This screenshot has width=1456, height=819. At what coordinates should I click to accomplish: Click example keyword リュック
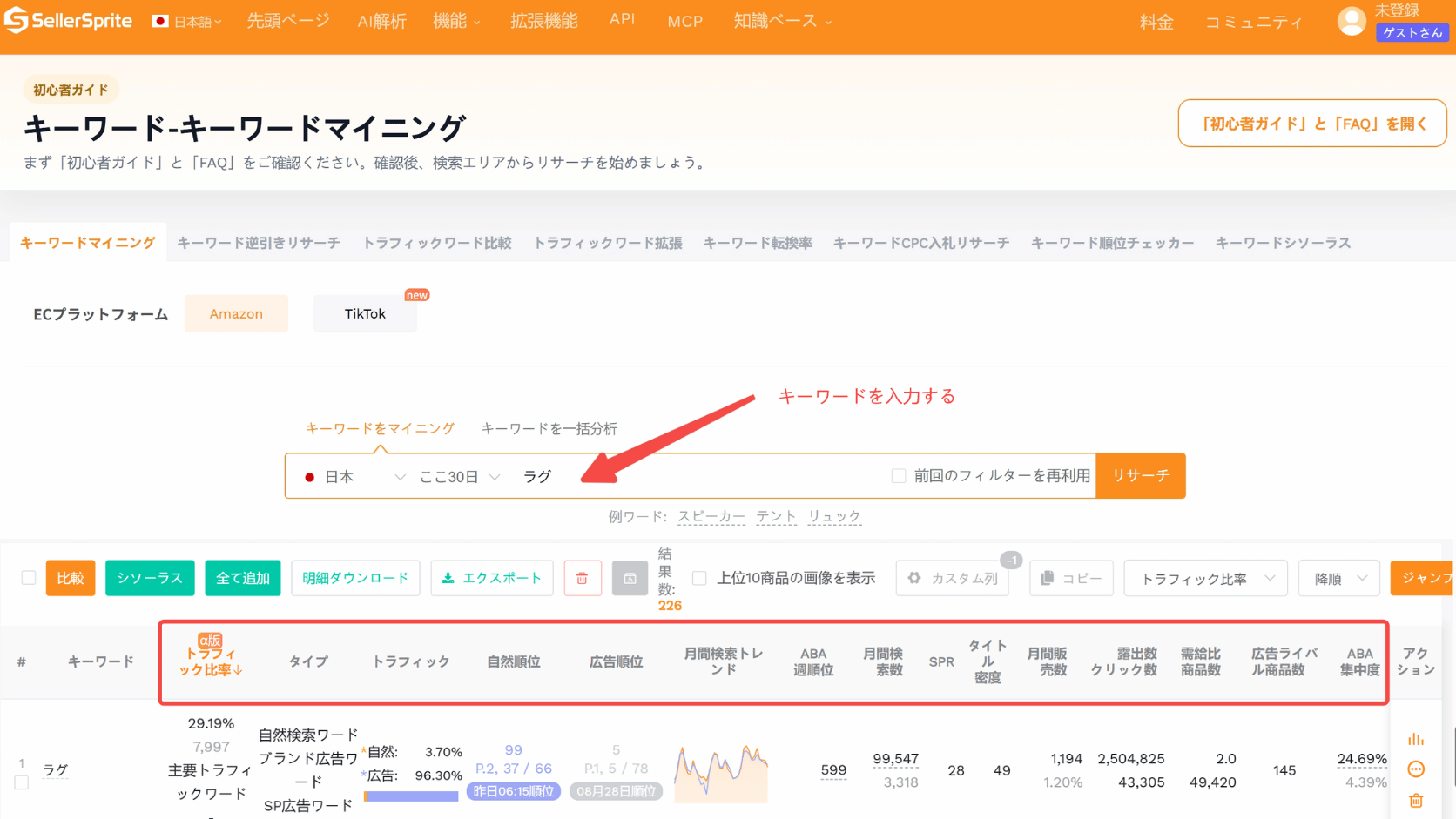(x=834, y=516)
